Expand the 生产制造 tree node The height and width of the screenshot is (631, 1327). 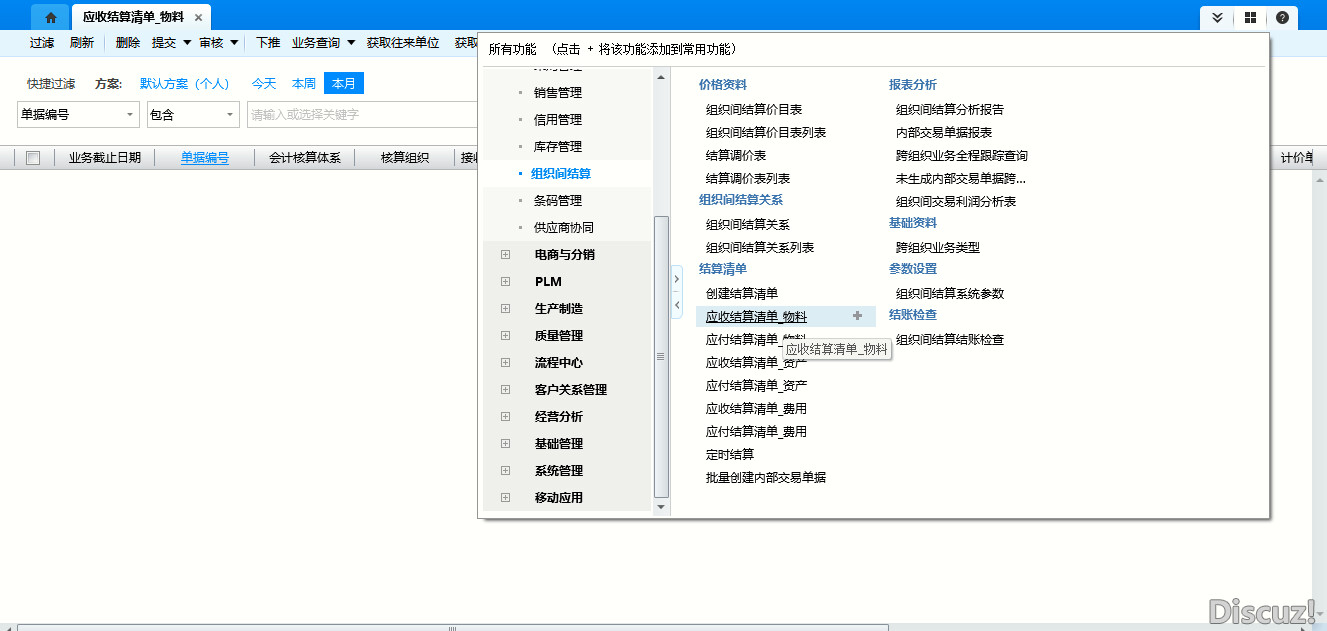505,309
